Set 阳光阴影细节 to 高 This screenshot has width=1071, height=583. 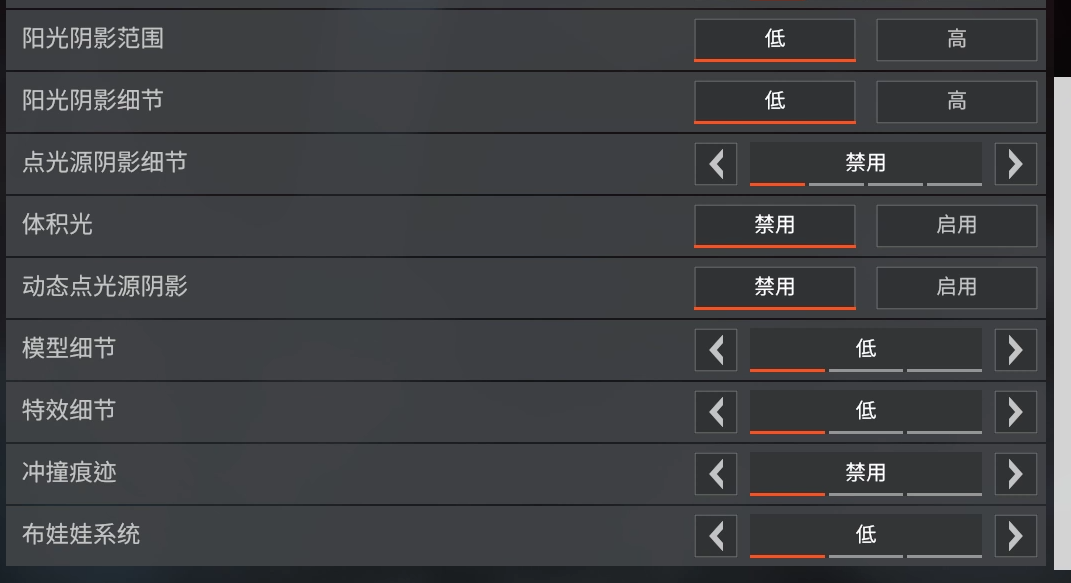[956, 101]
